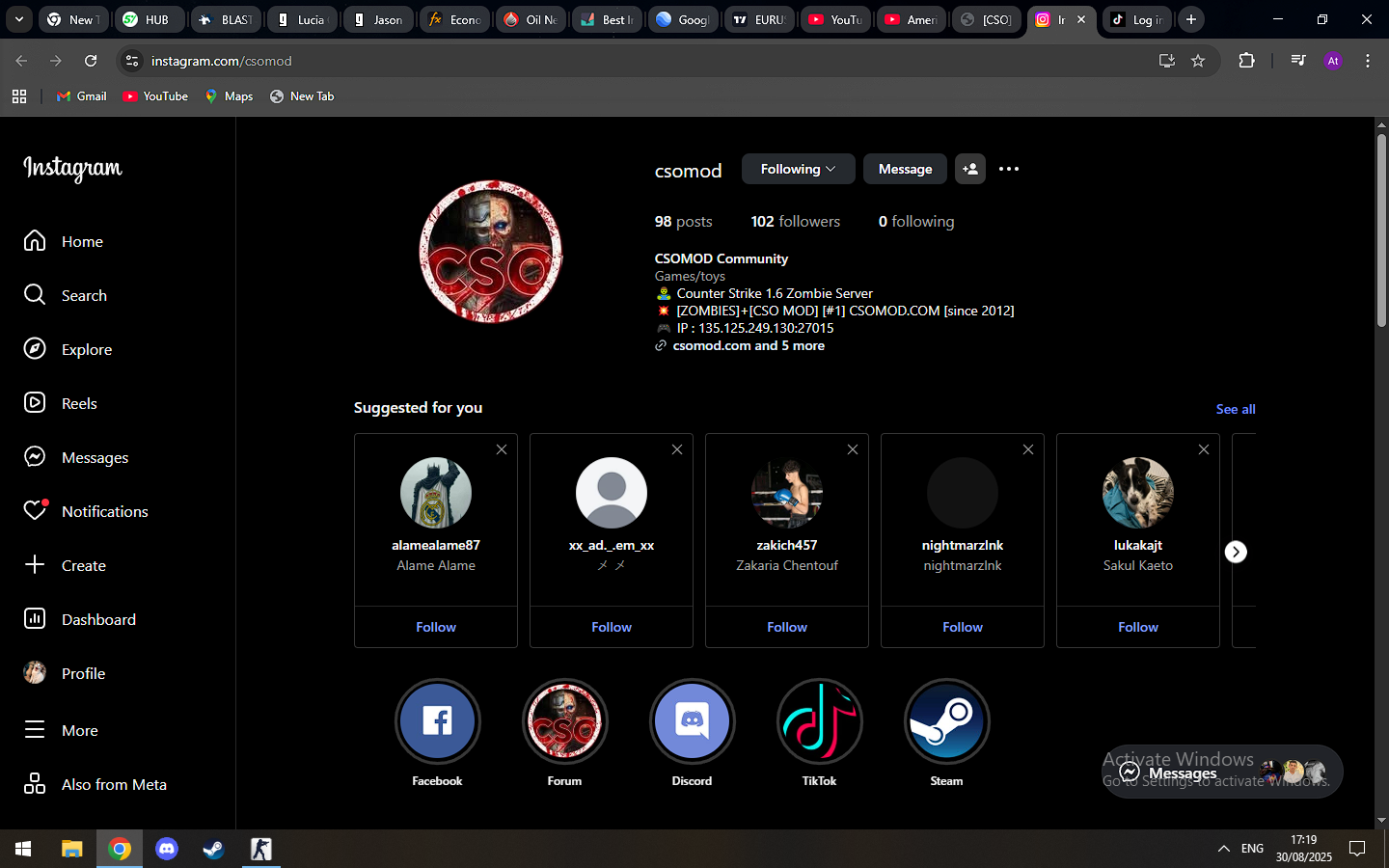Screen dimensions: 1389x868
Task: Show next suggested accounts with arrow
Action: [x=1235, y=552]
